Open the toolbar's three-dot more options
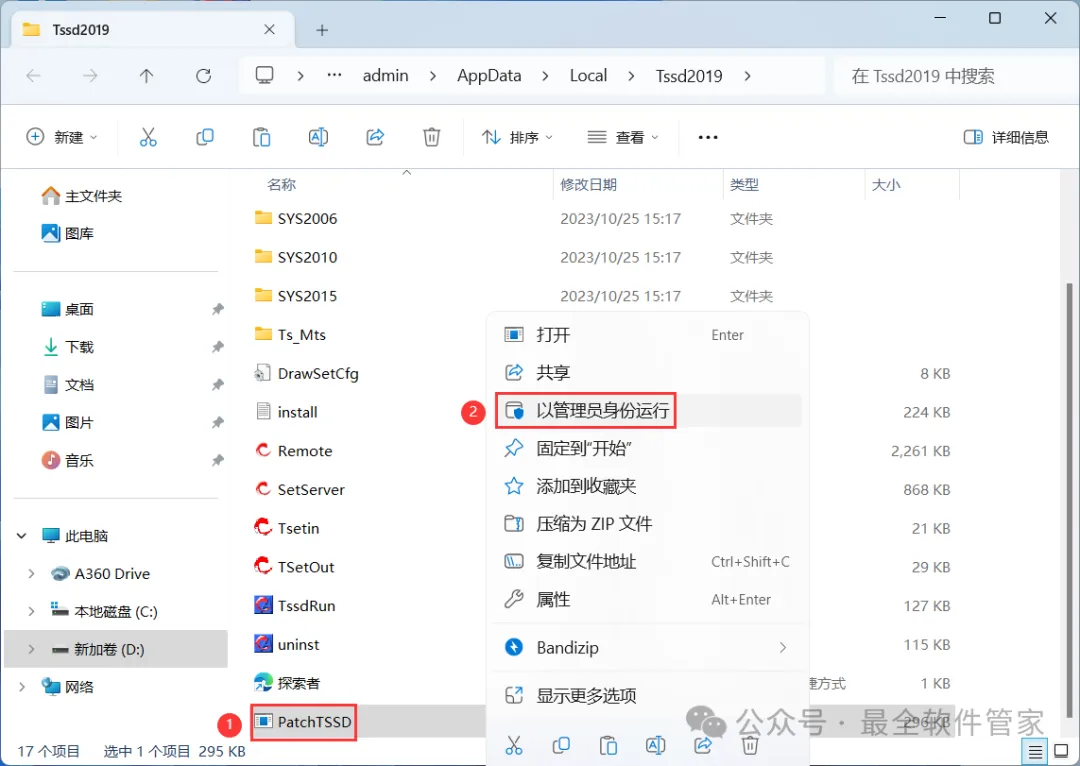This screenshot has width=1080, height=766. pyautogui.click(x=707, y=137)
